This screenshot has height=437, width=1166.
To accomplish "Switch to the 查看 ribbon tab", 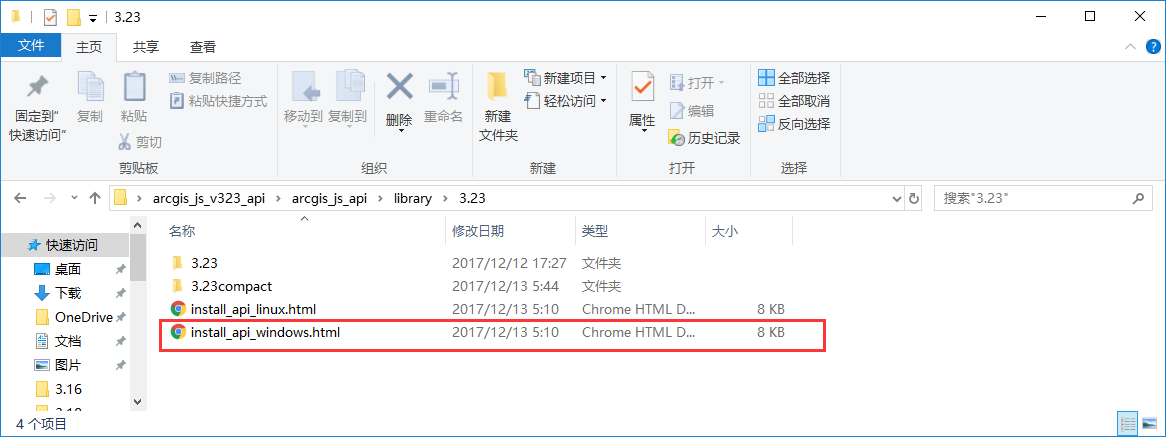I will tap(203, 47).
